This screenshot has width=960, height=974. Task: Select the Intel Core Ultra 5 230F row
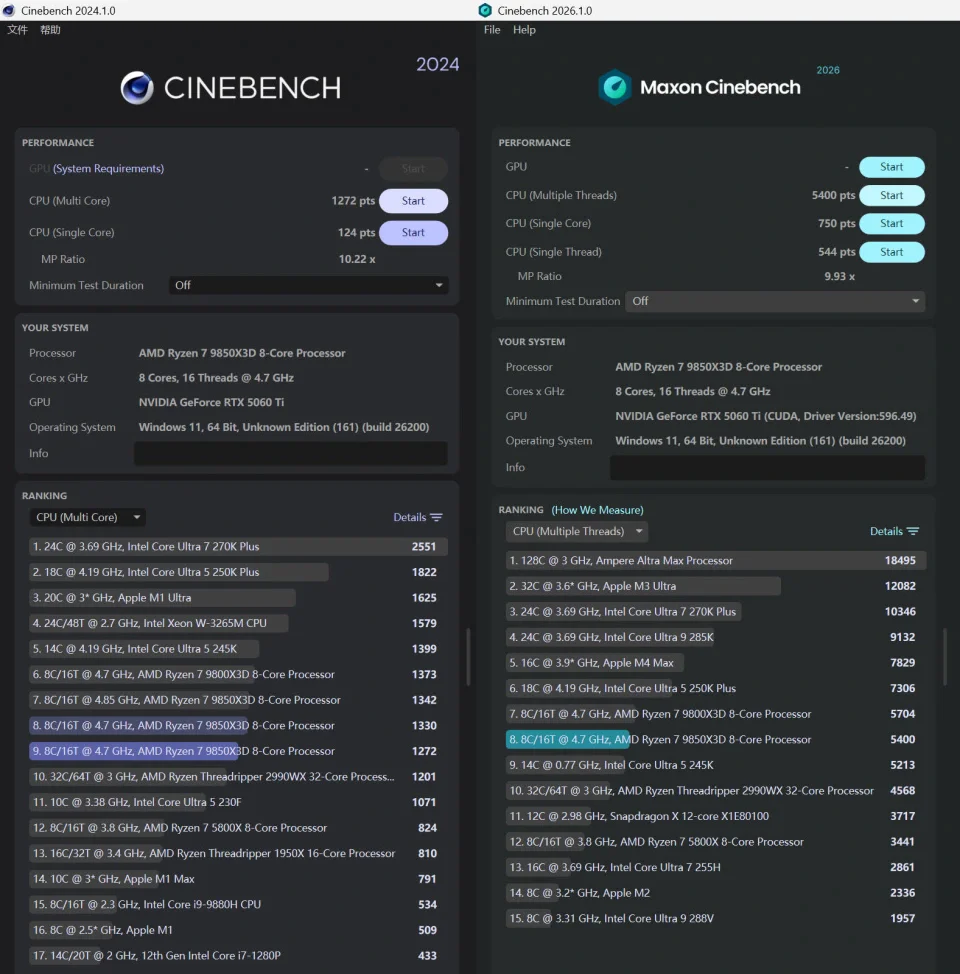click(238, 802)
